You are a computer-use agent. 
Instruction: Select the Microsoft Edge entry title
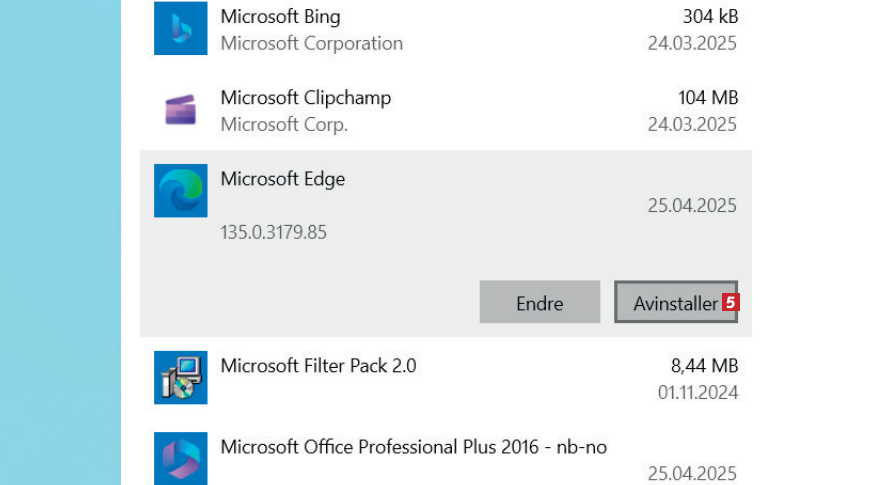coord(282,179)
